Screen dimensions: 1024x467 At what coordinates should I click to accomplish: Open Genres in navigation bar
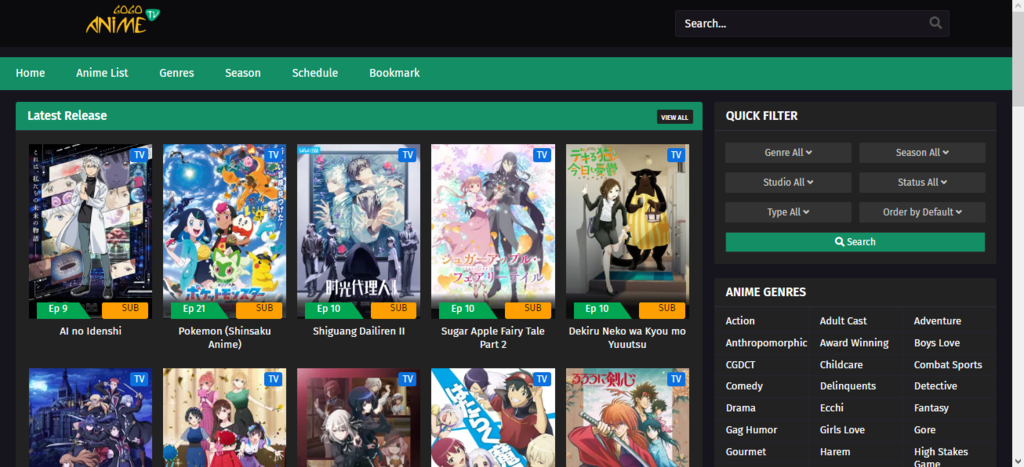pos(176,73)
